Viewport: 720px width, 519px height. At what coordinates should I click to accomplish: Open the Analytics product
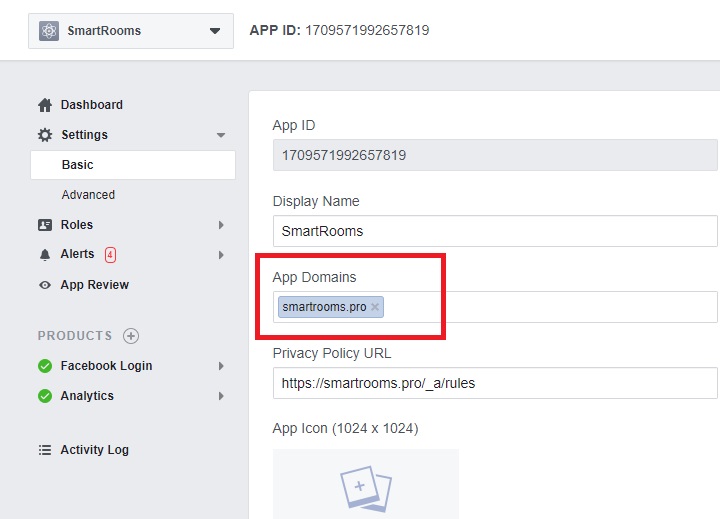87,396
